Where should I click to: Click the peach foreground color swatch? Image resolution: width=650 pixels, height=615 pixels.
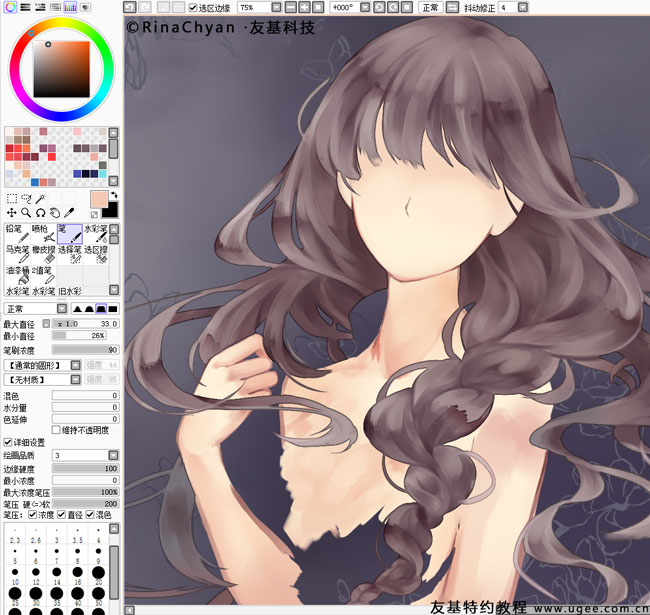point(99,199)
